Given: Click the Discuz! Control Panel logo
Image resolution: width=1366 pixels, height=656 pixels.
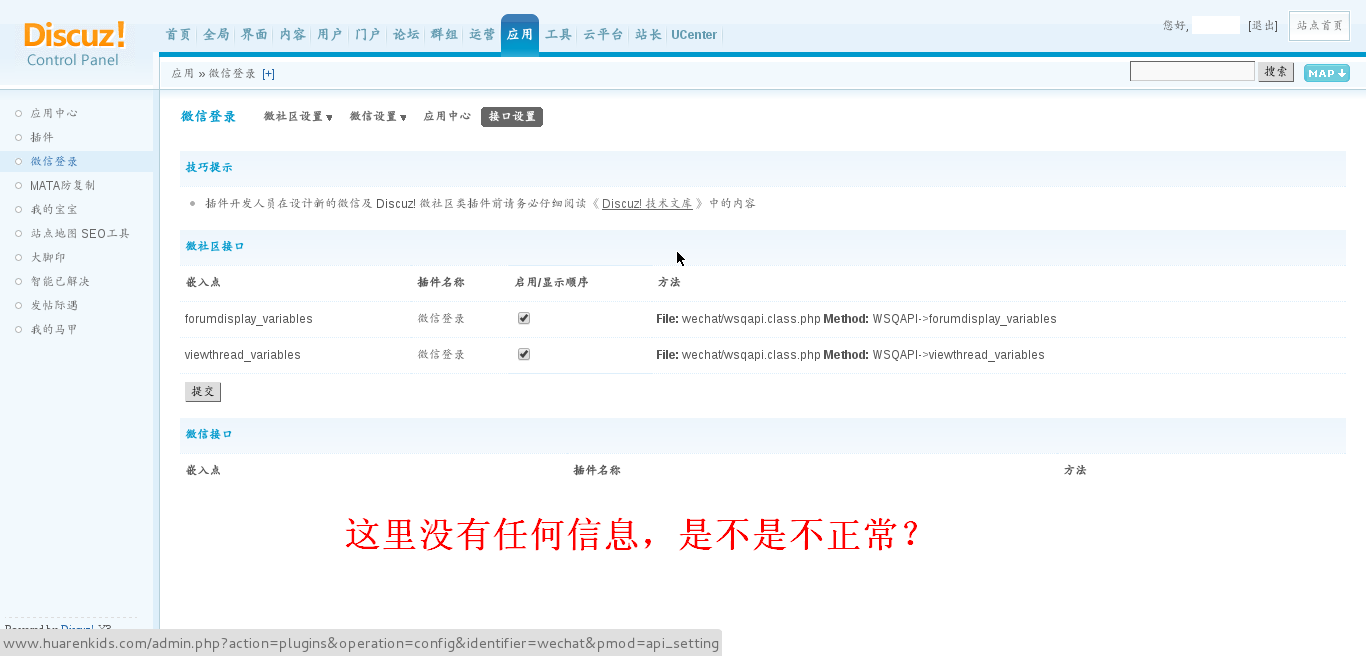Looking at the screenshot, I should click(75, 44).
